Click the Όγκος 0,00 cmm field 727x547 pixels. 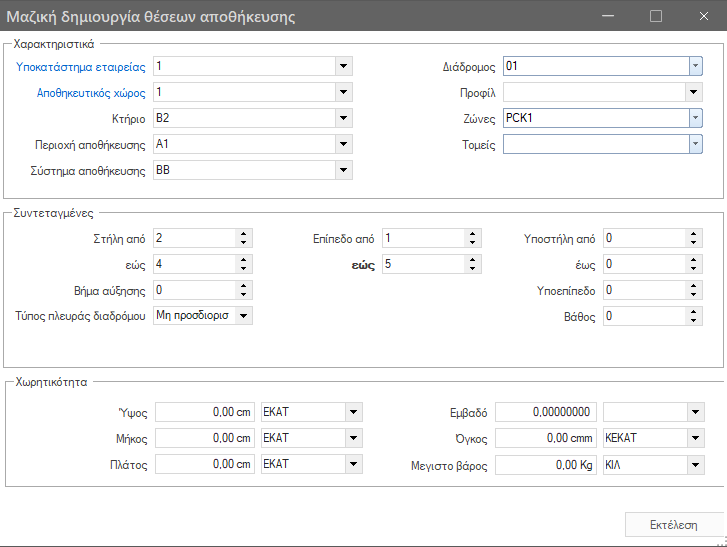(546, 438)
